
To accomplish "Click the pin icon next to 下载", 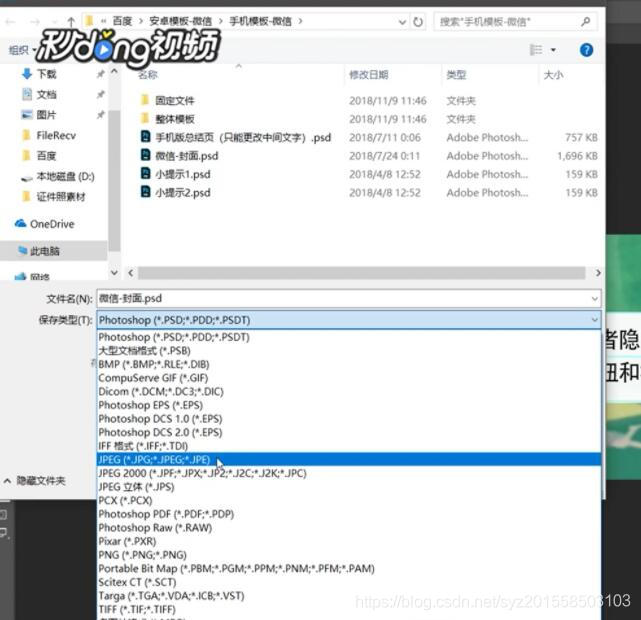I will 100,74.
